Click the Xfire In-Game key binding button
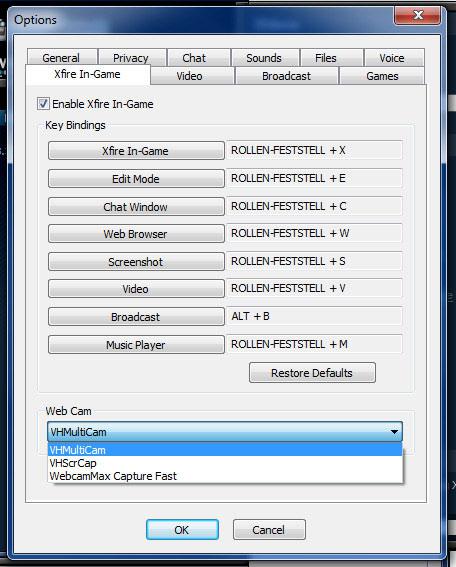 point(136,150)
